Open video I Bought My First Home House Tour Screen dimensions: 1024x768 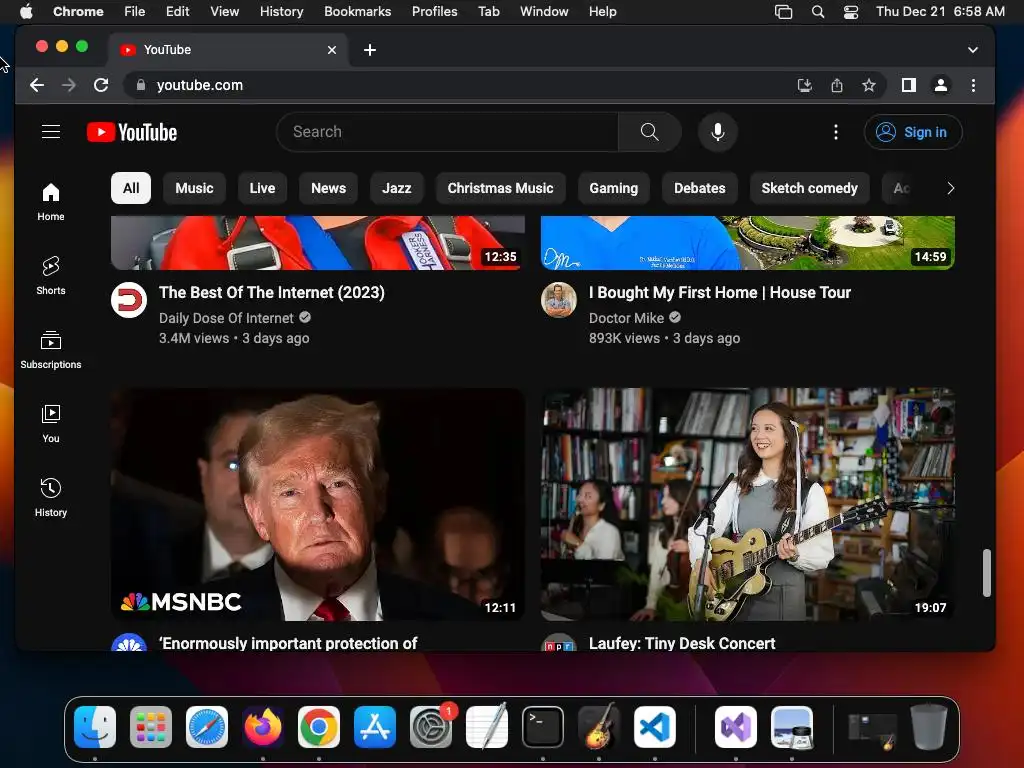(720, 293)
